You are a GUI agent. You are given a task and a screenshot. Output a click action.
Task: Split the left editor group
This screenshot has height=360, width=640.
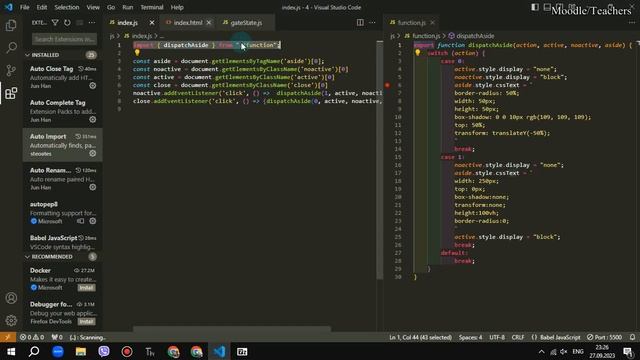pyautogui.click(x=360, y=22)
